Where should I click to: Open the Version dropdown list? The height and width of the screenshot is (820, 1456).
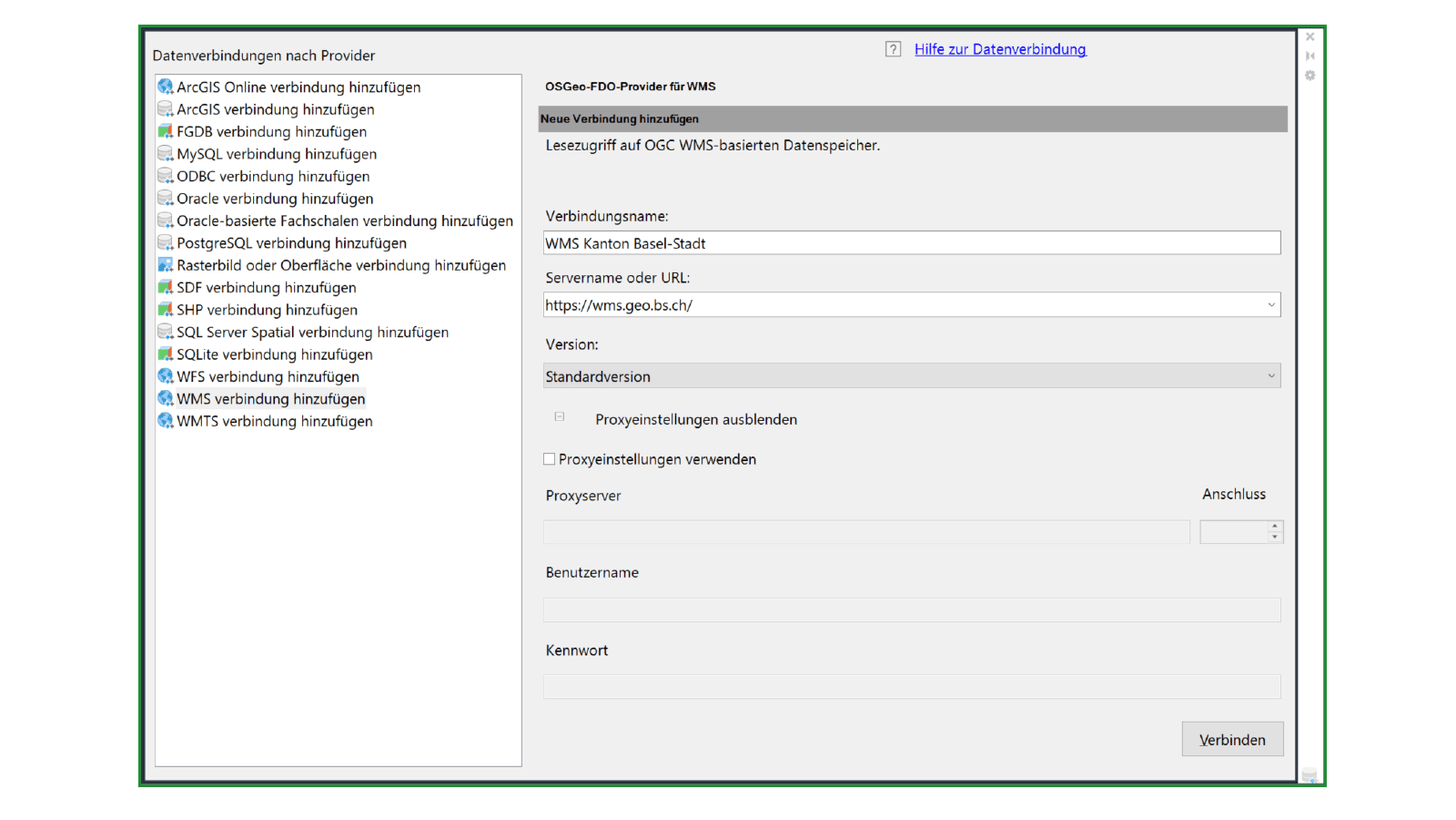[1271, 377]
